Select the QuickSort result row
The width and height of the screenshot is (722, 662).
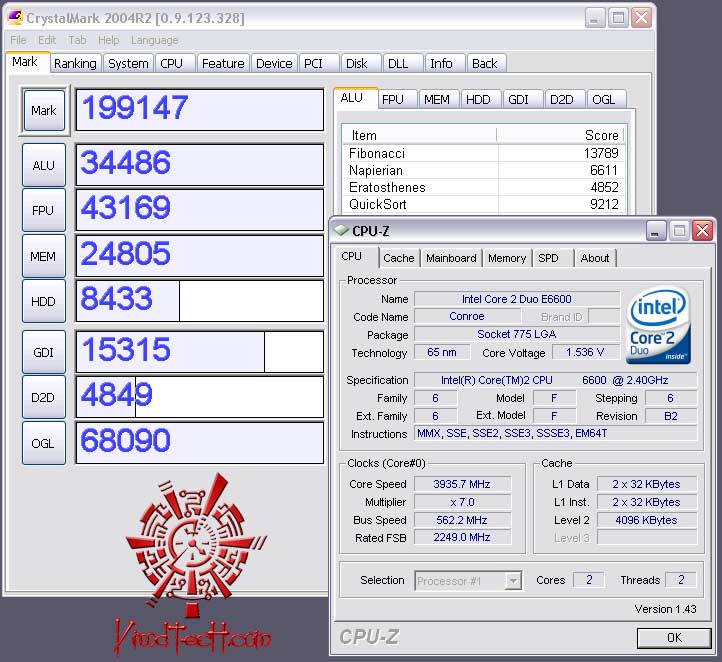click(x=483, y=204)
